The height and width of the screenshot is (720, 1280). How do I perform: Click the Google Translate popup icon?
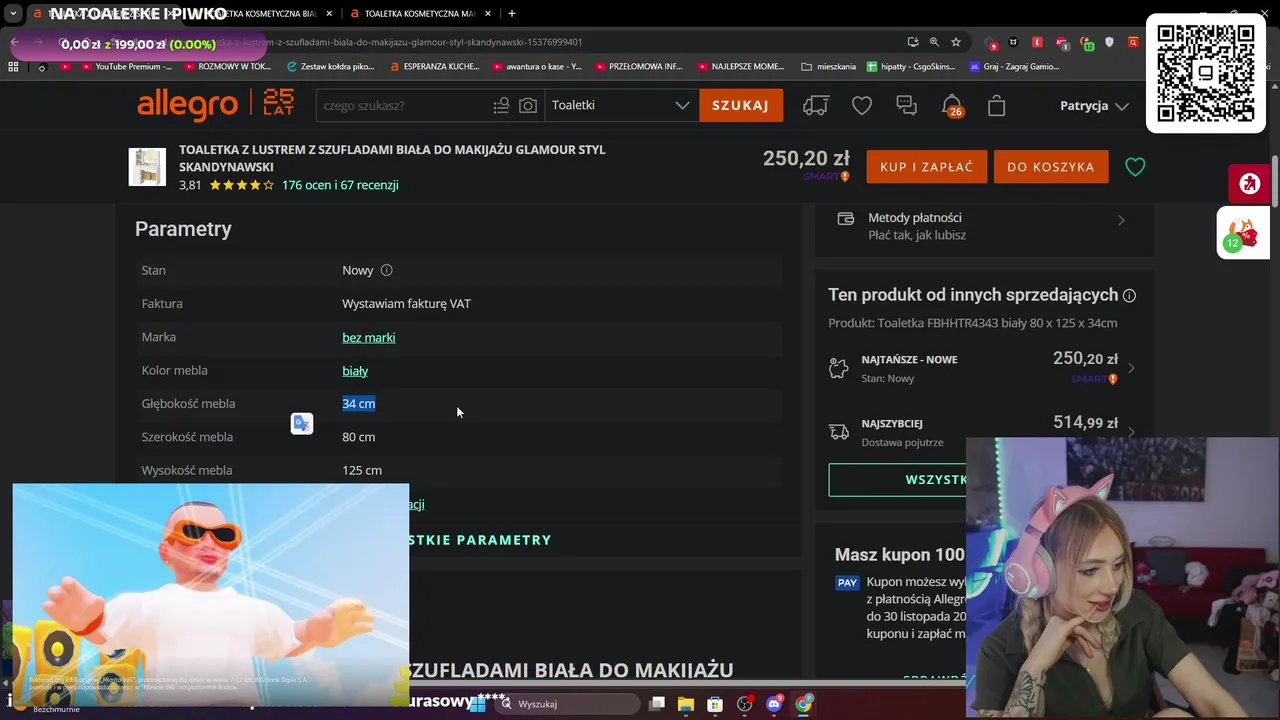(x=302, y=424)
